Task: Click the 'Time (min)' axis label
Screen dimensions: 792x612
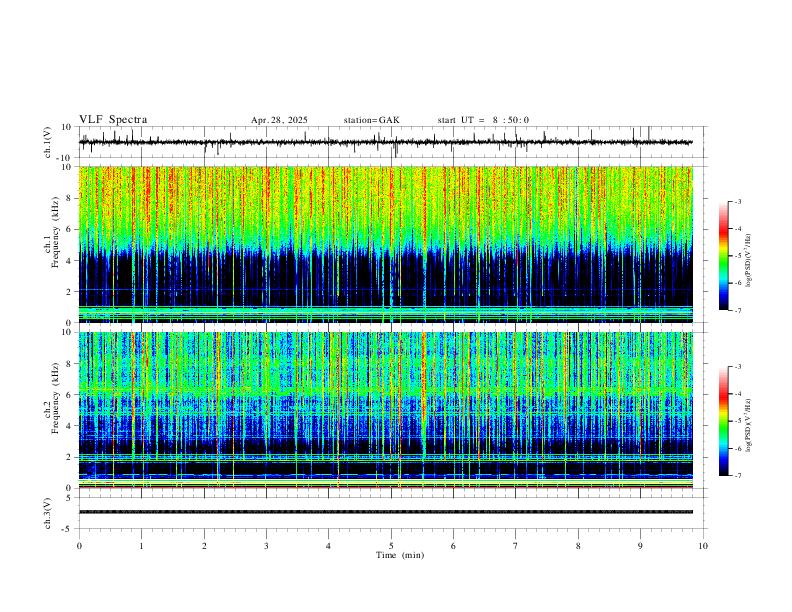Action: (400, 555)
